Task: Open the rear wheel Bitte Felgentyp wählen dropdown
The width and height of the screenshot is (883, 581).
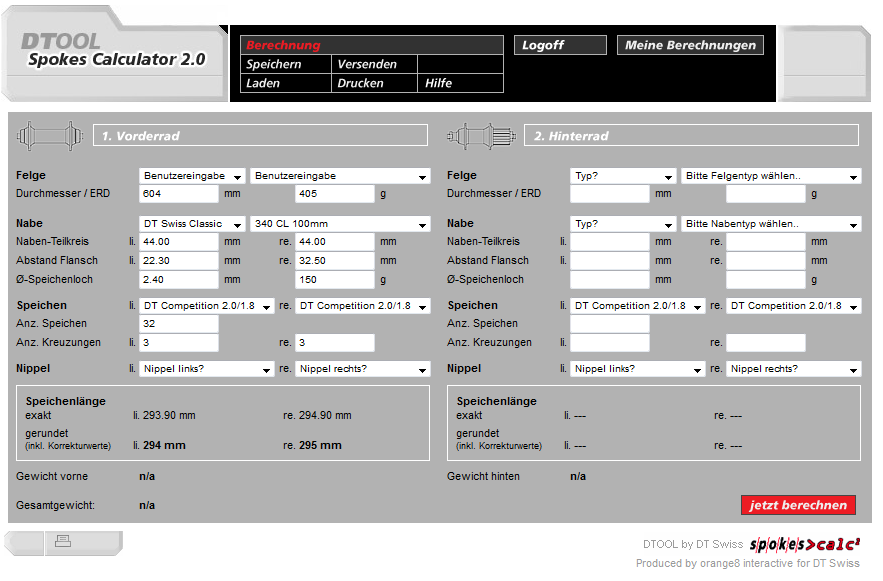Action: pos(770,176)
